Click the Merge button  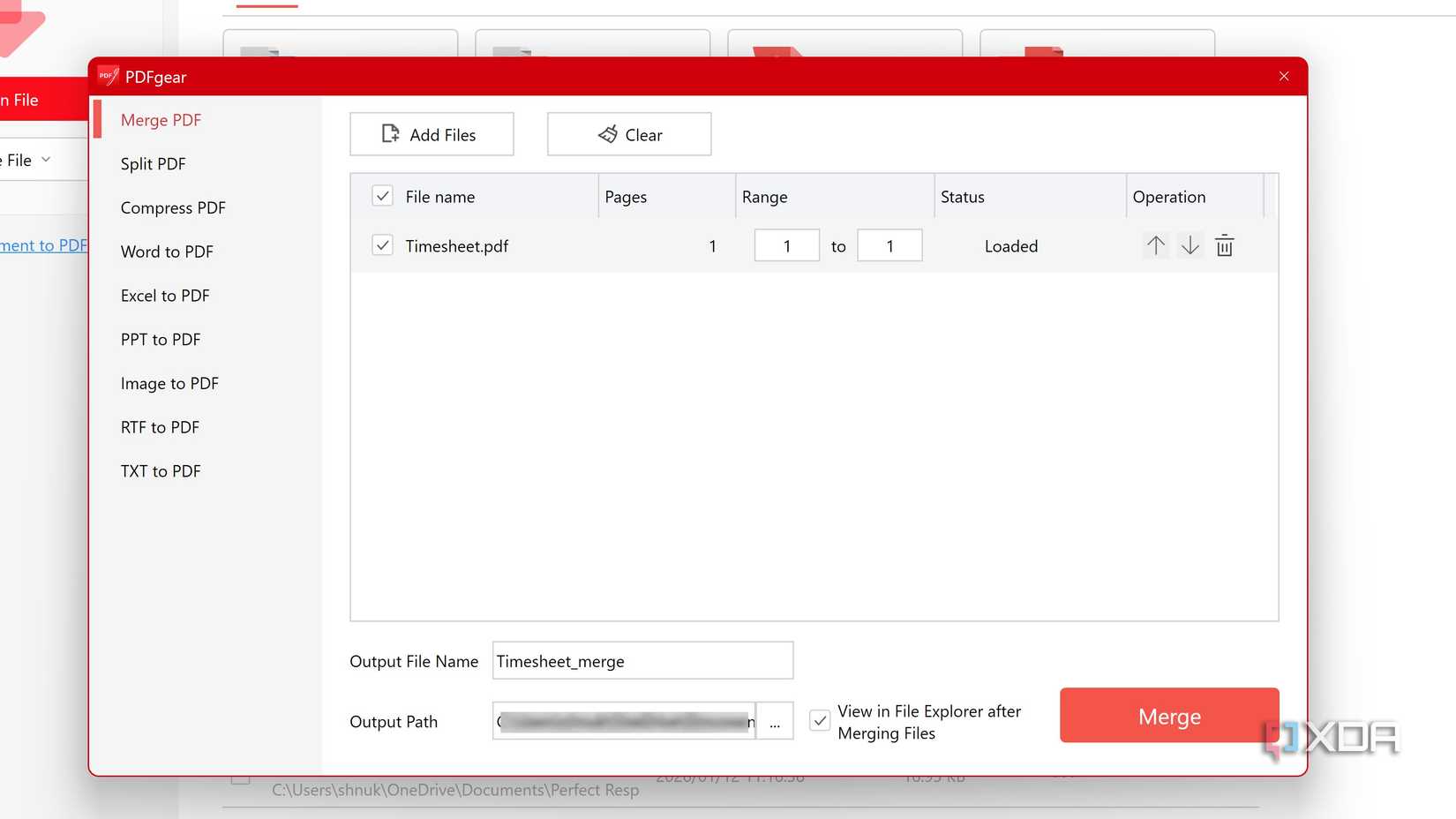pos(1168,716)
